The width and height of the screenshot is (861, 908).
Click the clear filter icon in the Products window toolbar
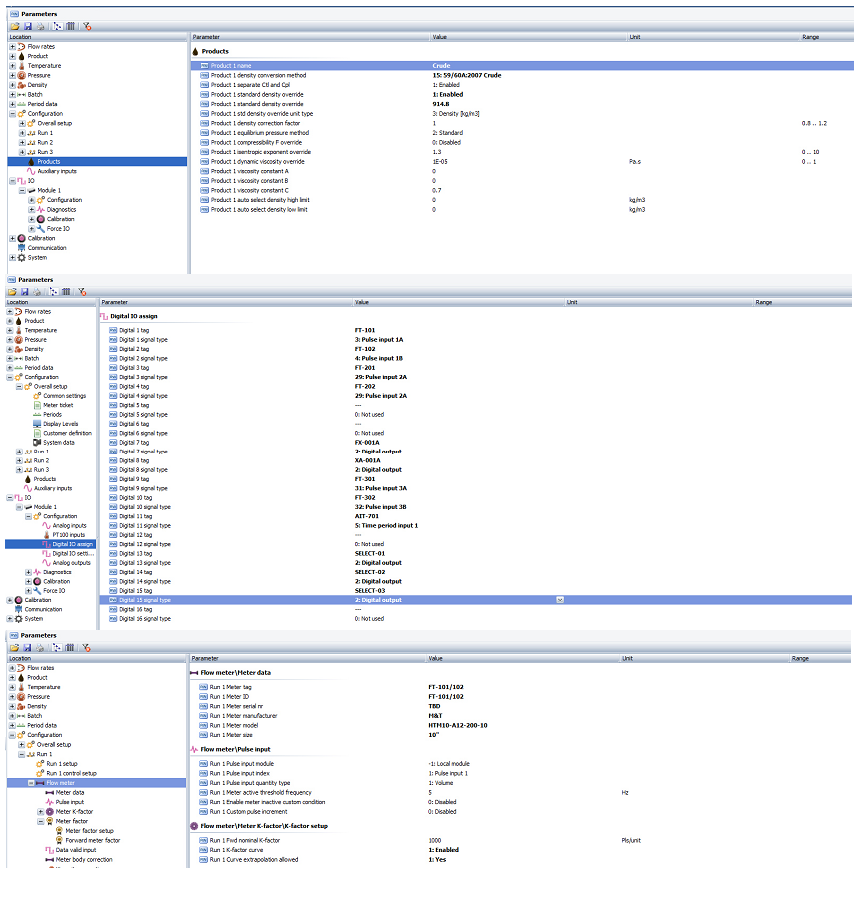click(87, 26)
